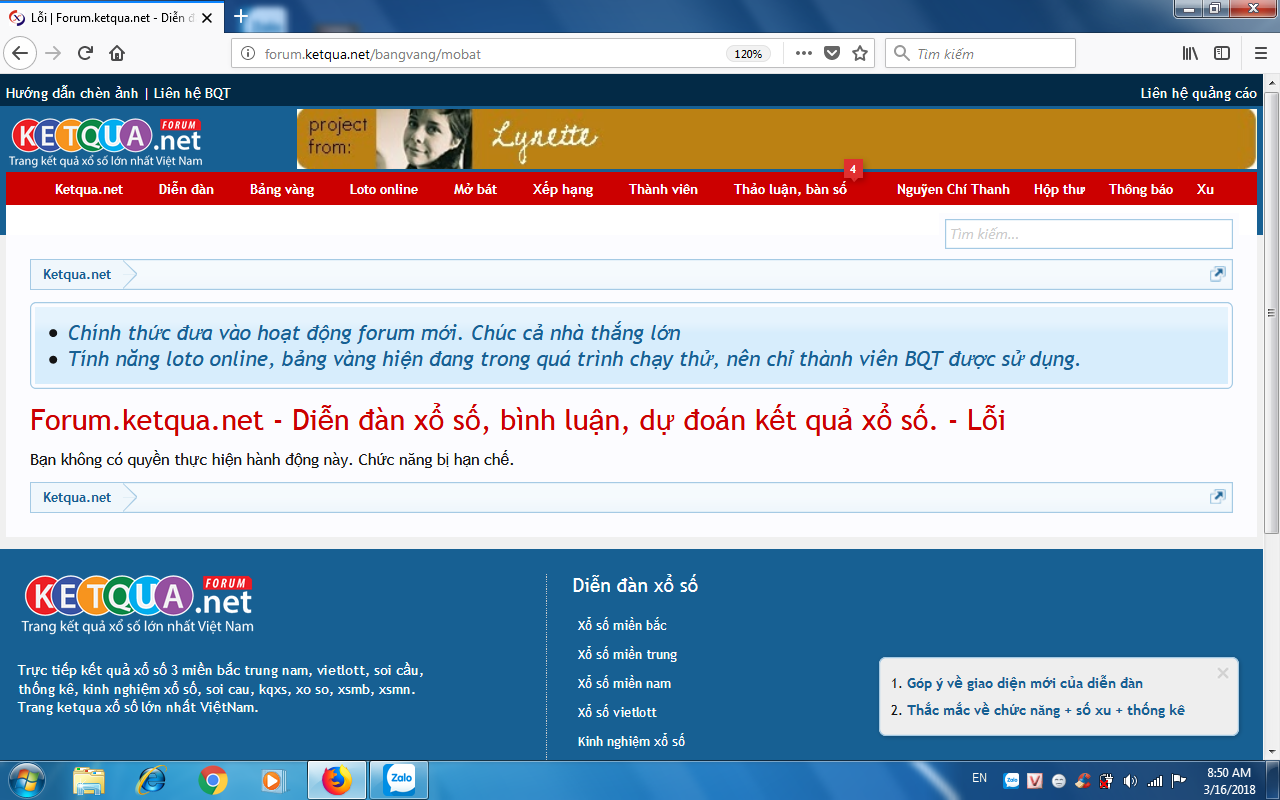The image size is (1280, 800).
Task: Open the Ketqua.net navigation menu item
Action: point(89,189)
